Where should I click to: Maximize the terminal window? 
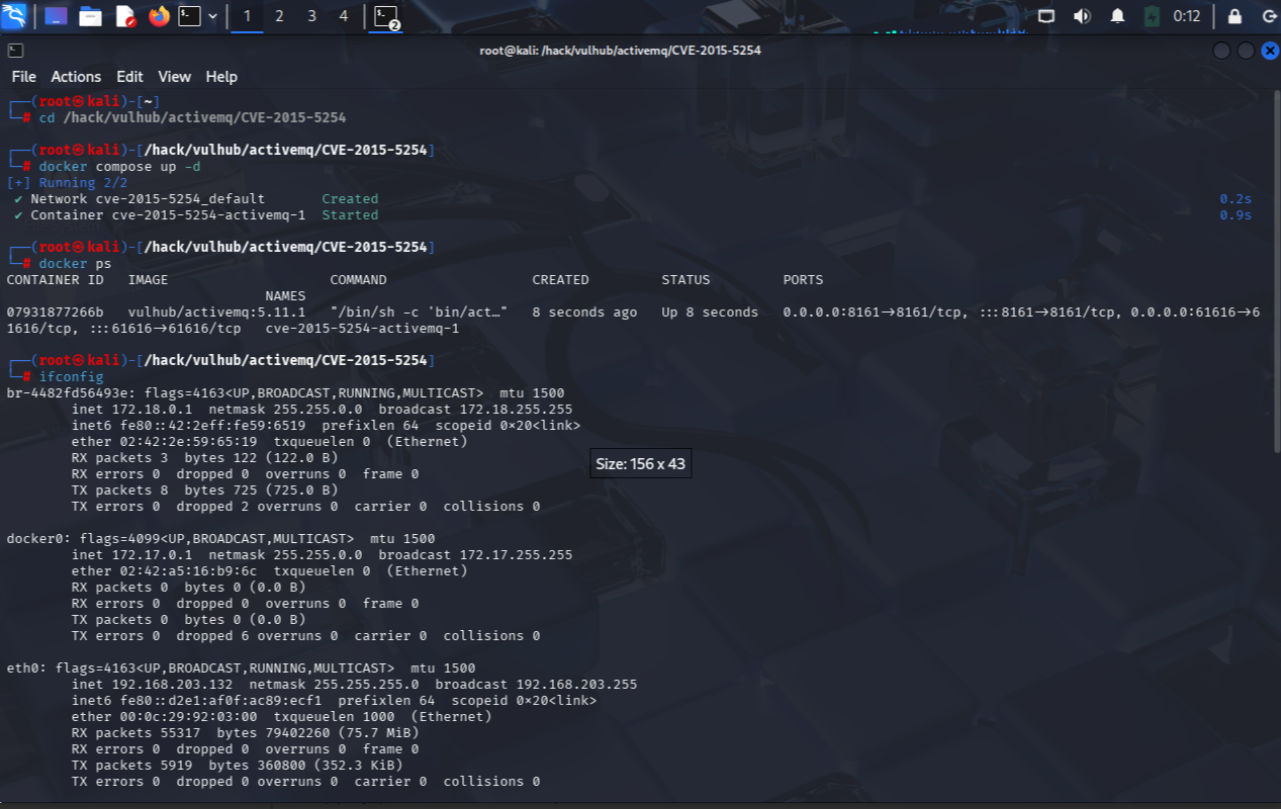[1246, 51]
